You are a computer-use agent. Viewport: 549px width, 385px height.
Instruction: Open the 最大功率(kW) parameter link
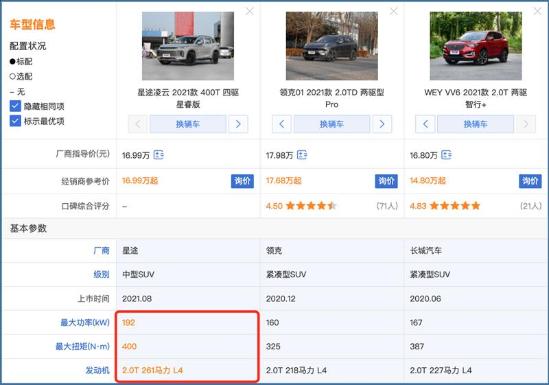click(x=85, y=322)
